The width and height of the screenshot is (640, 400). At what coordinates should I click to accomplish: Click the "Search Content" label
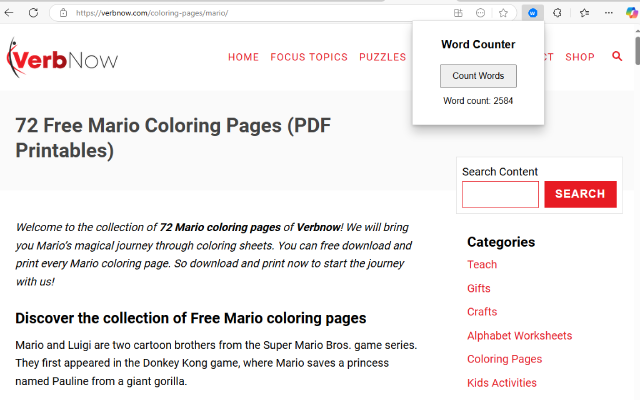pyautogui.click(x=500, y=172)
